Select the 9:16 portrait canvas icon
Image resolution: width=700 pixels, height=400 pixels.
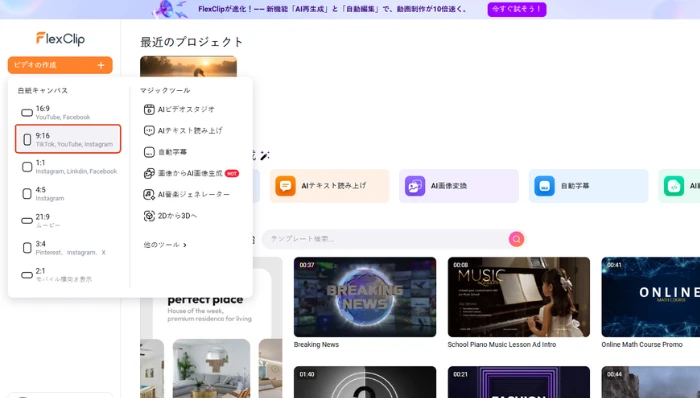(x=27, y=140)
